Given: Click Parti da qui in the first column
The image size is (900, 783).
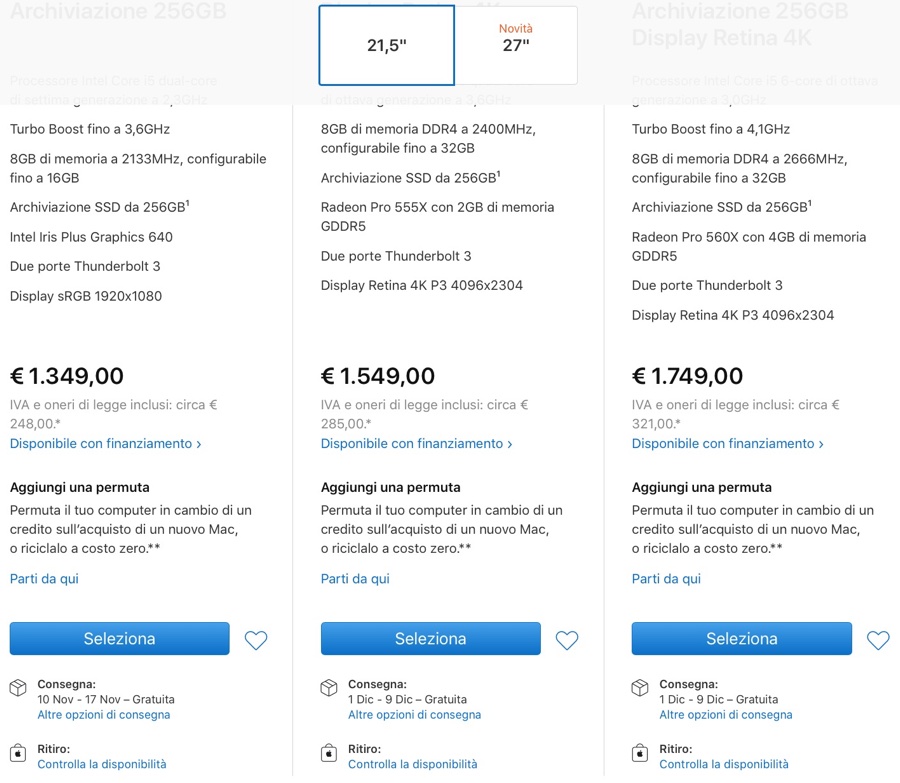Looking at the screenshot, I should pyautogui.click(x=44, y=578).
